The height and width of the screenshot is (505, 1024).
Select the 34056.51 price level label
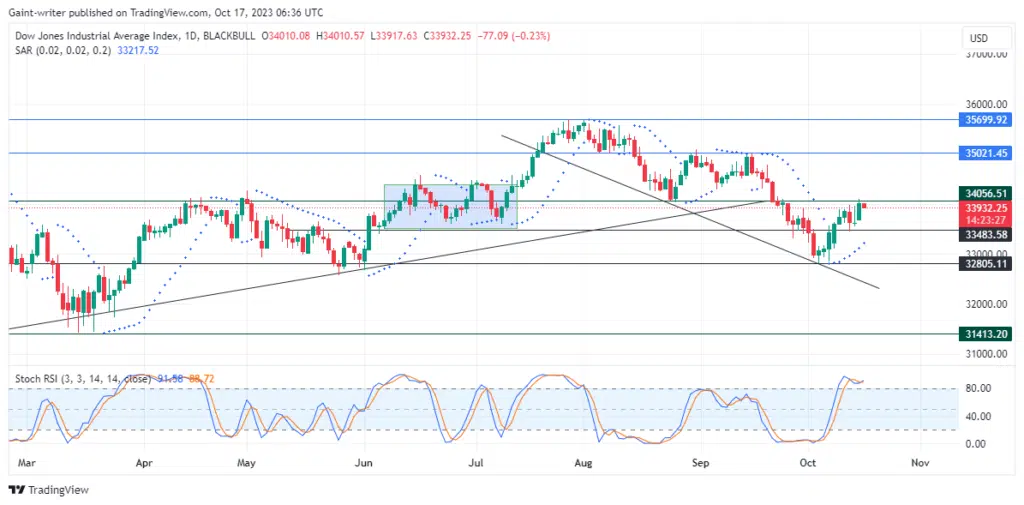pyautogui.click(x=987, y=193)
